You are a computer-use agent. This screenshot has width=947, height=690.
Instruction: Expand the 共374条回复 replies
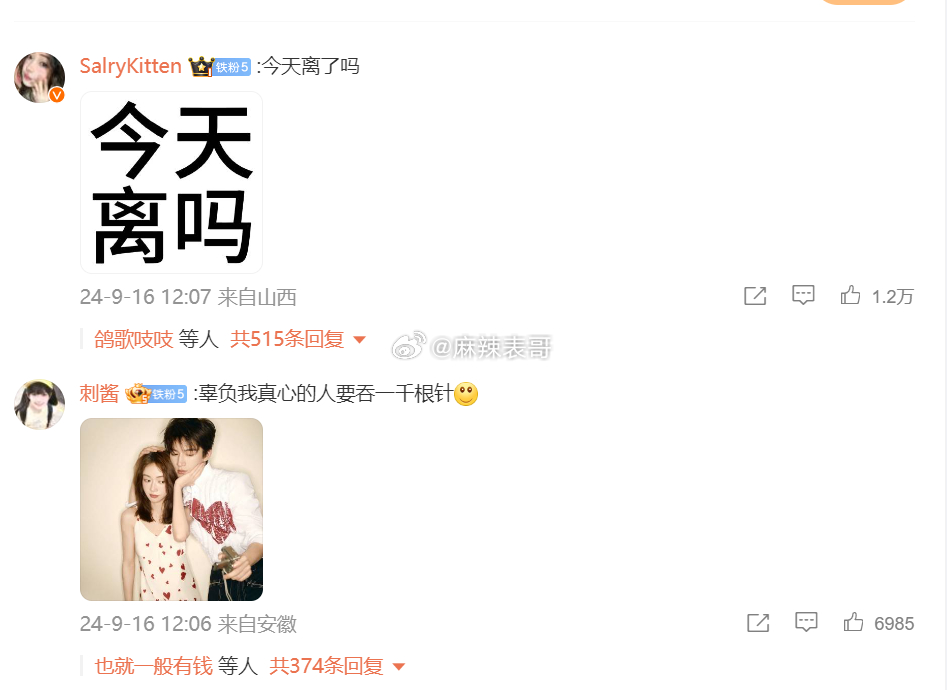[x=327, y=666]
